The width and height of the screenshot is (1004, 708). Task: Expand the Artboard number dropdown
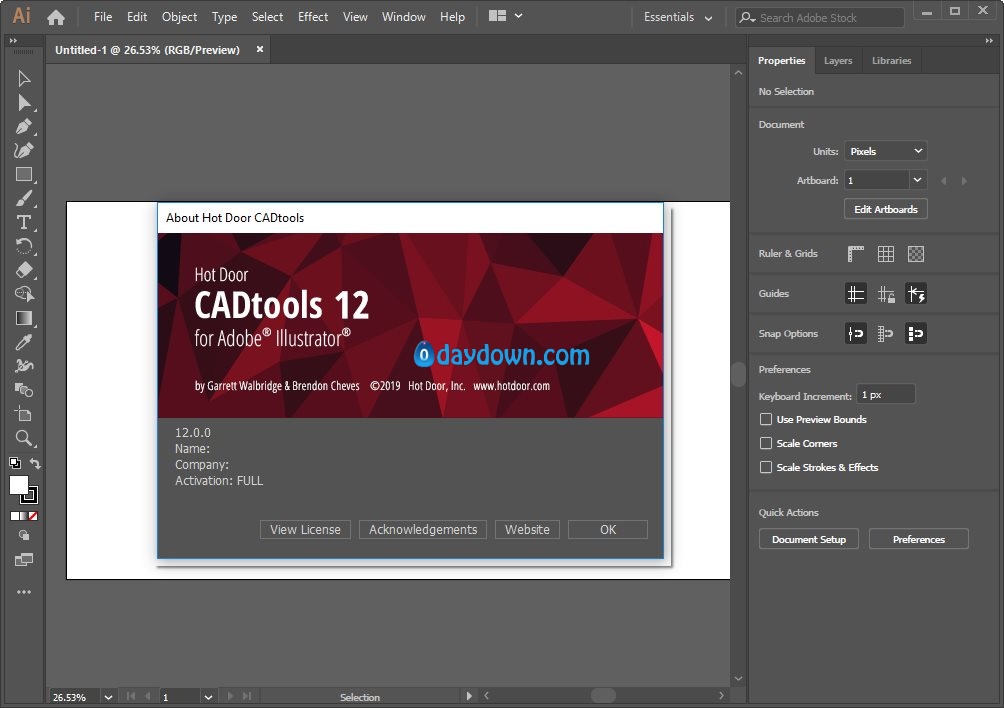918,180
